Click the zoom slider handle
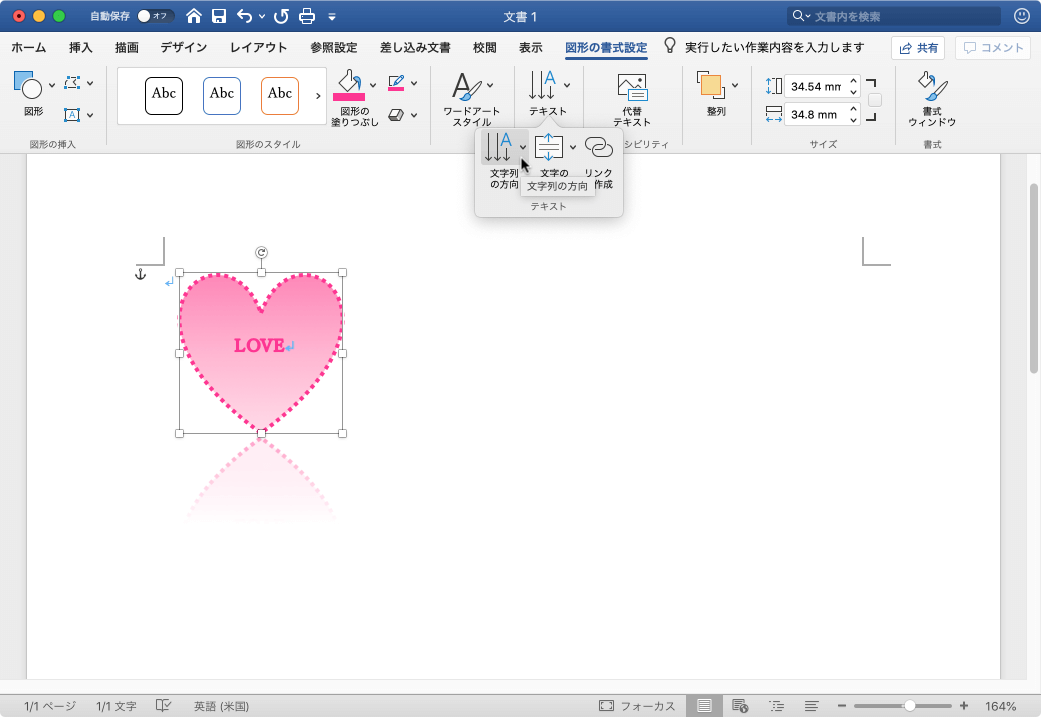1041x717 pixels. tap(909, 706)
